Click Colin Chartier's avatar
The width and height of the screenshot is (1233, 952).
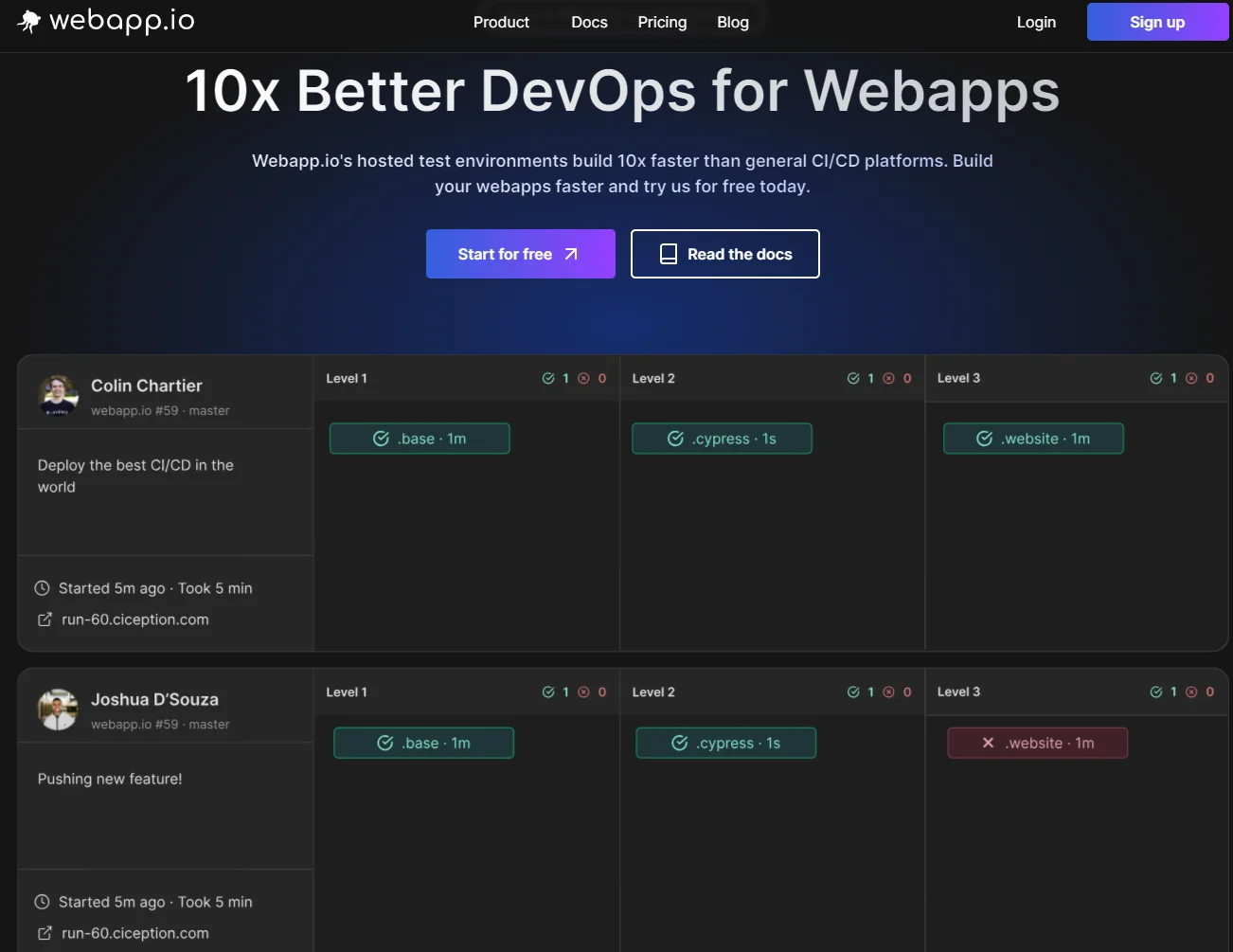(58, 395)
